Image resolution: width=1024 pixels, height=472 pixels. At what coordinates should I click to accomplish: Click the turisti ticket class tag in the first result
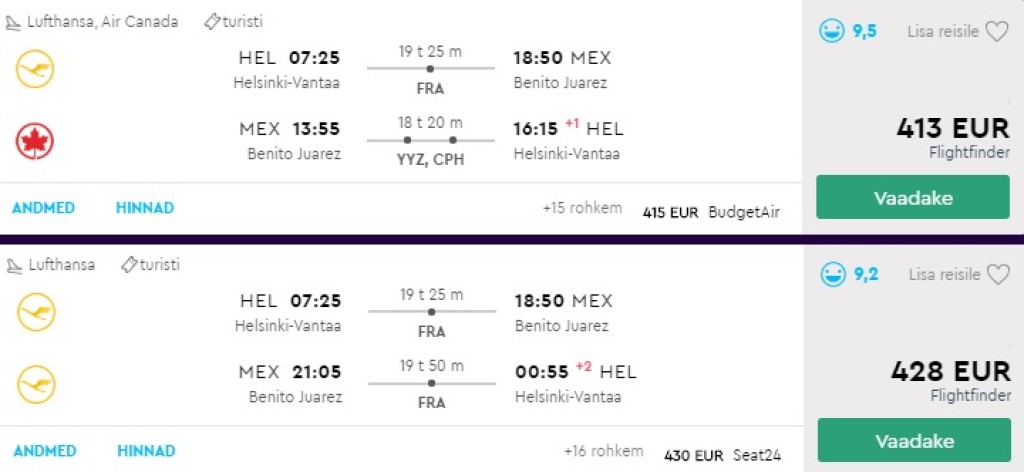234,21
